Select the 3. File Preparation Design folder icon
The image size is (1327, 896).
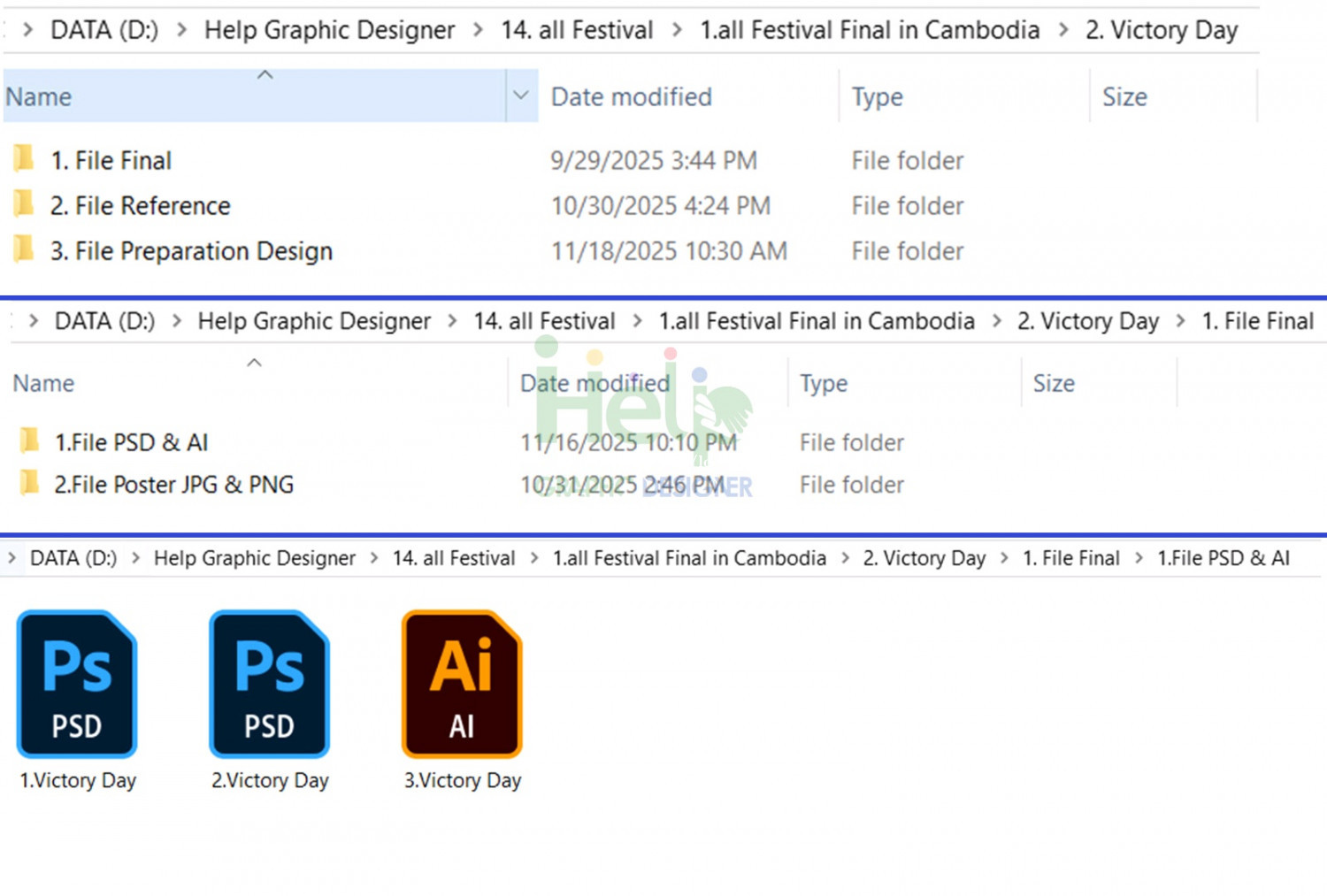tap(24, 249)
